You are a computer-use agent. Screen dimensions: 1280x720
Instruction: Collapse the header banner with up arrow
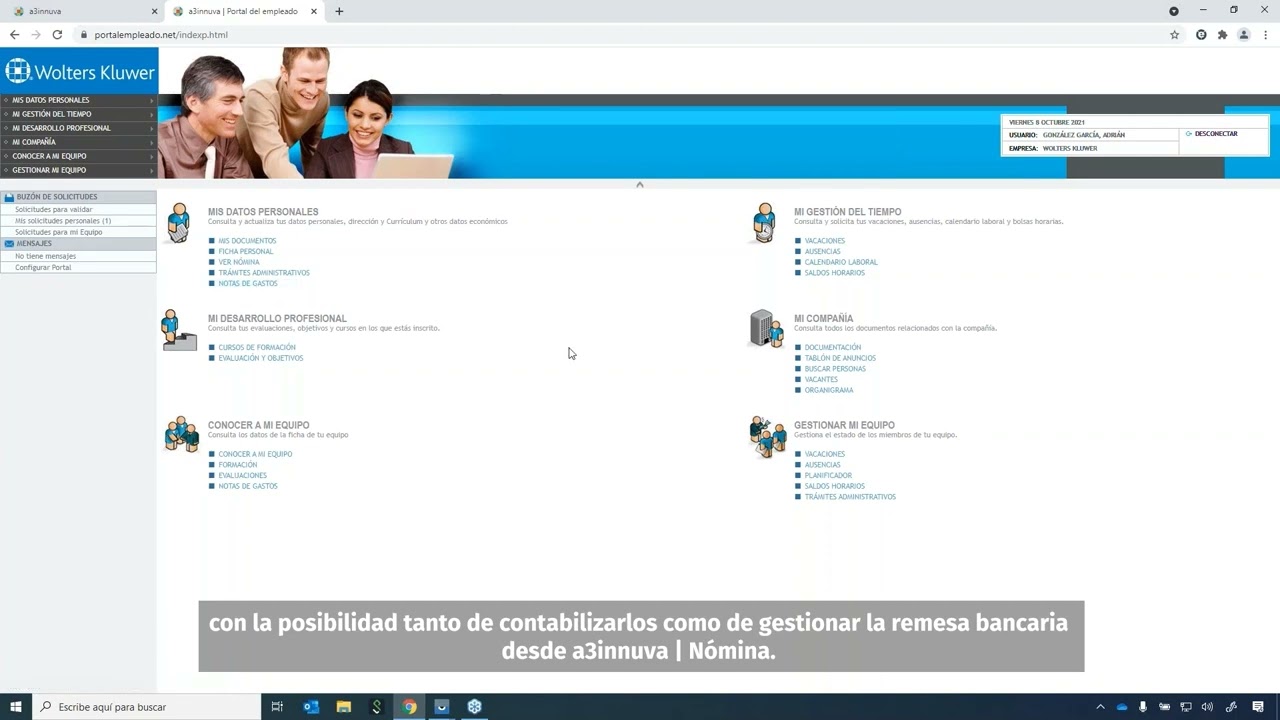640,184
